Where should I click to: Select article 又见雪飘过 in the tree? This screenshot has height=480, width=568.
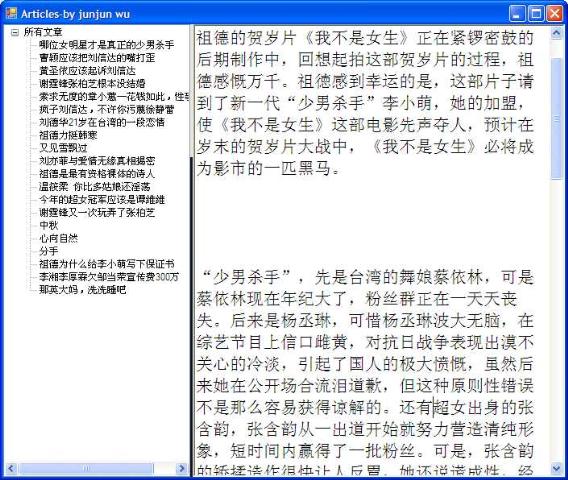click(63, 148)
